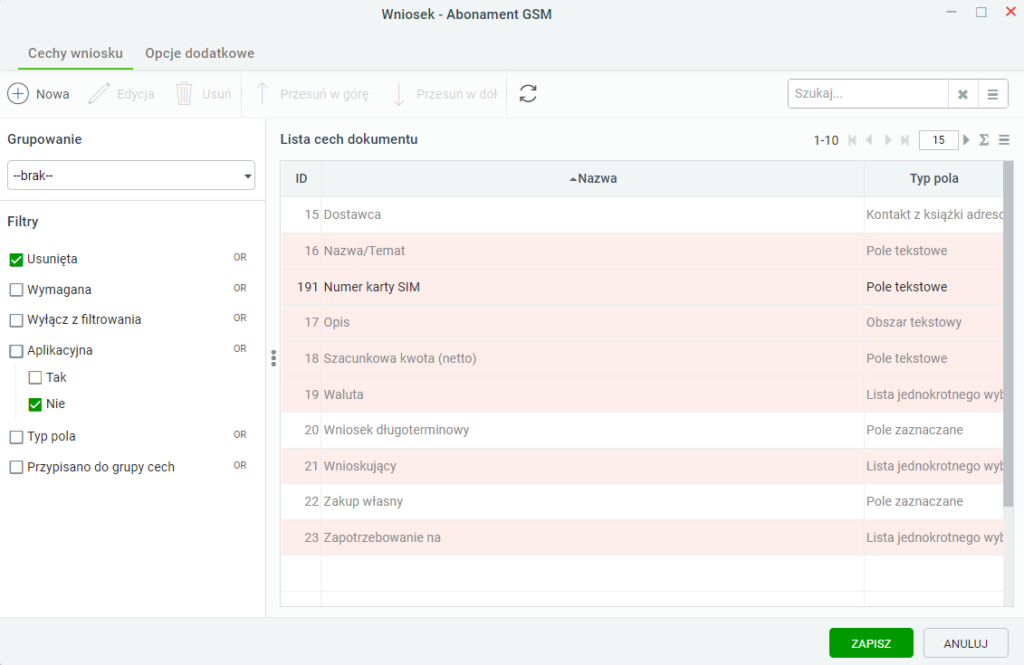The width and height of the screenshot is (1024, 665).
Task: Toggle the OR operator next to Wymagana
Action: coord(240,288)
